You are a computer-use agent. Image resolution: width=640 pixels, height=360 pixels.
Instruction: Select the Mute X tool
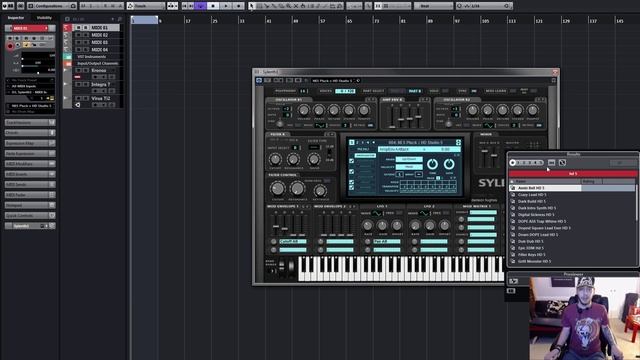pyautogui.click(x=296, y=6)
